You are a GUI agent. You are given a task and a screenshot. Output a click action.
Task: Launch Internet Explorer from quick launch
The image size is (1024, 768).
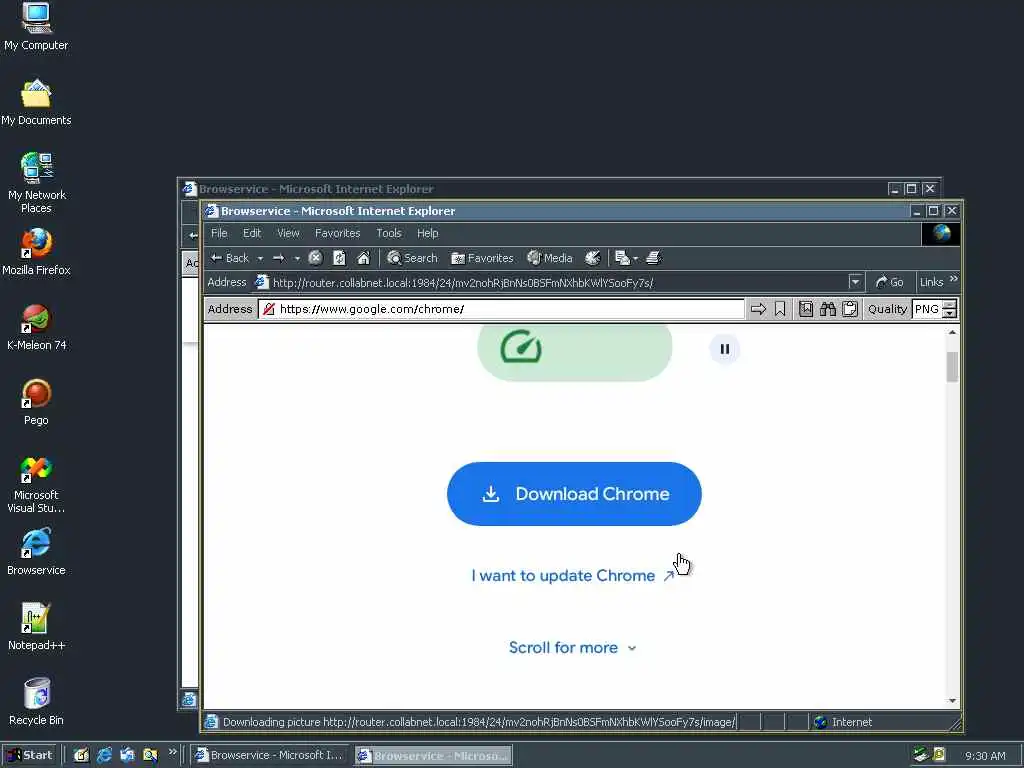coord(104,755)
